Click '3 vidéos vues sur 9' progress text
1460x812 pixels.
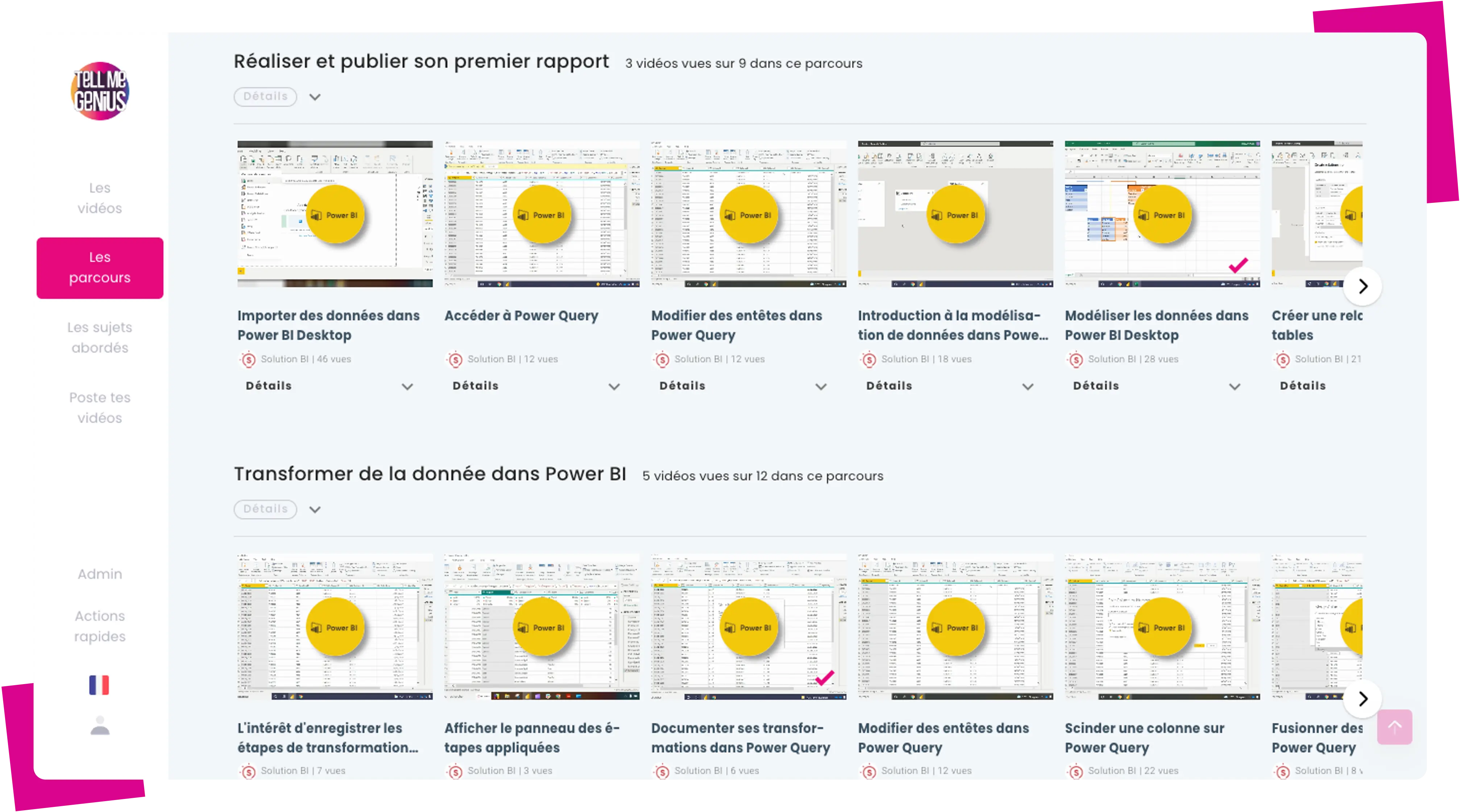click(744, 63)
